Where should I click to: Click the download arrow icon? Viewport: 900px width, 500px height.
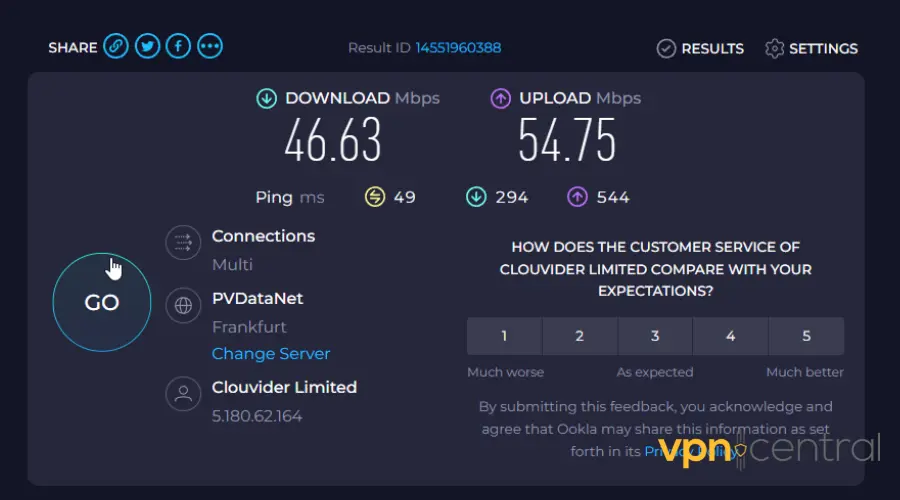[266, 98]
